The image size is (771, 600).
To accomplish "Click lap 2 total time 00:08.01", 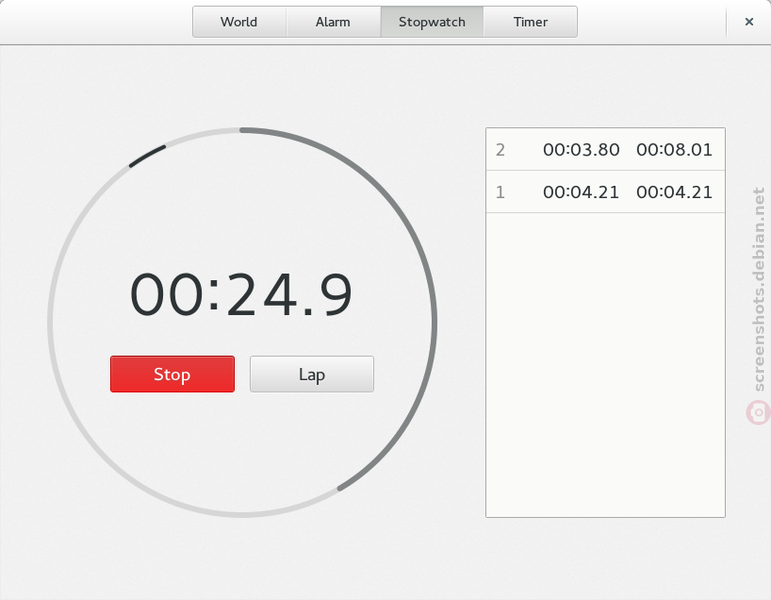I will (x=674, y=150).
